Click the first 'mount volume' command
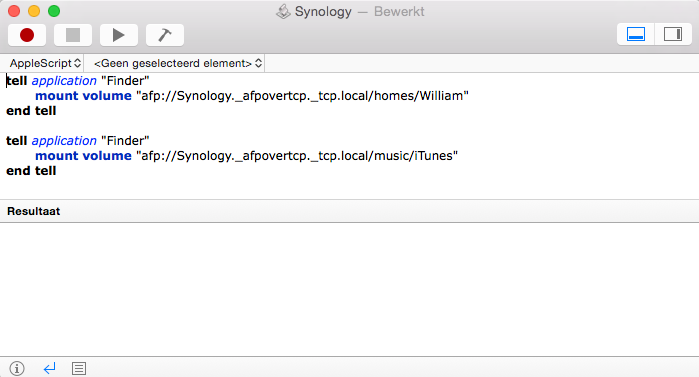This screenshot has width=699, height=377. tap(83, 96)
